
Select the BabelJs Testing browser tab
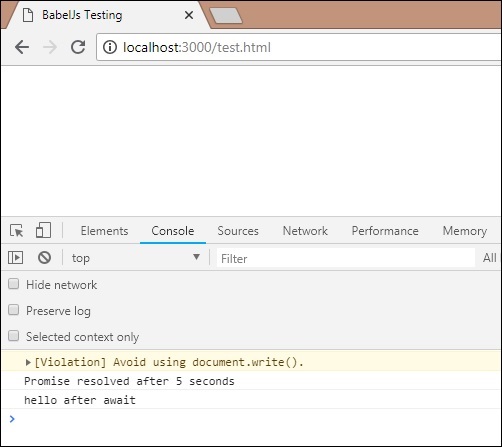[x=107, y=15]
